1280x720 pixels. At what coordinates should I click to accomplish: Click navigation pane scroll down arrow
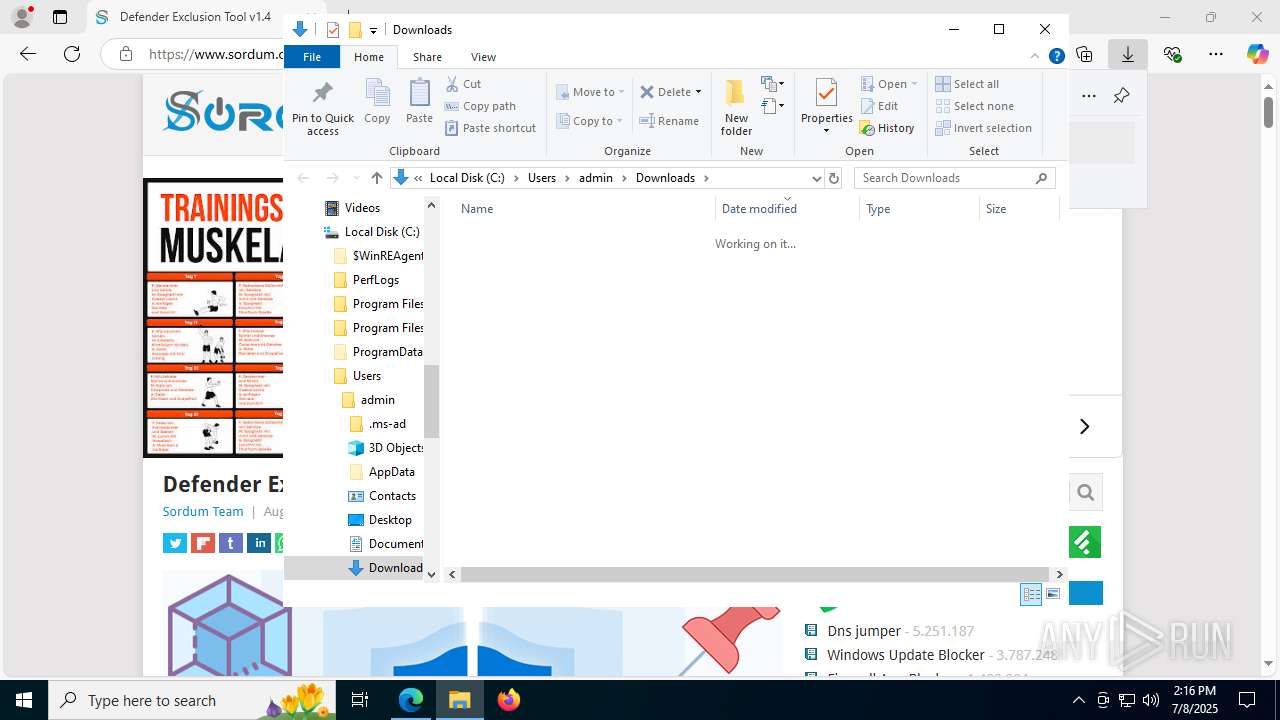click(432, 574)
